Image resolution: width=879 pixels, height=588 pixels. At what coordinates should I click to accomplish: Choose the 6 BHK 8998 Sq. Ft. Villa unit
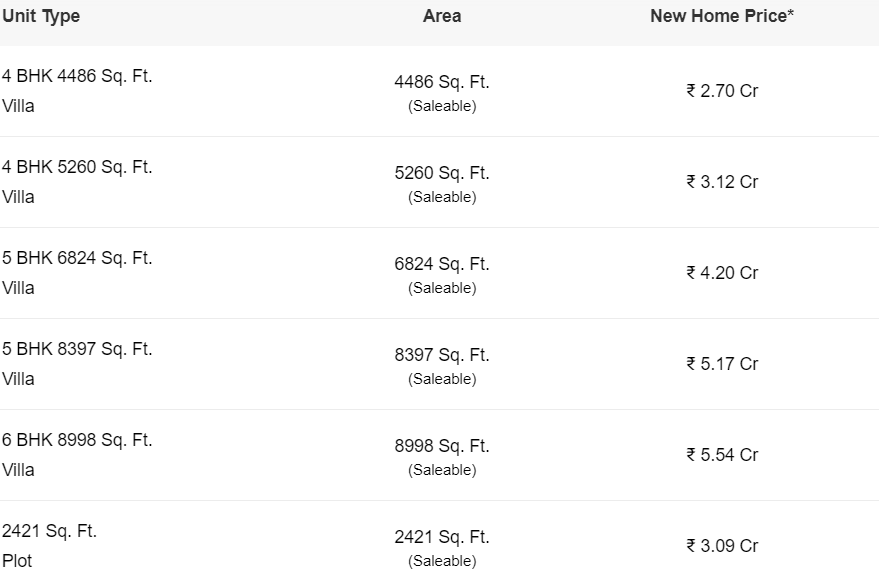tap(77, 455)
